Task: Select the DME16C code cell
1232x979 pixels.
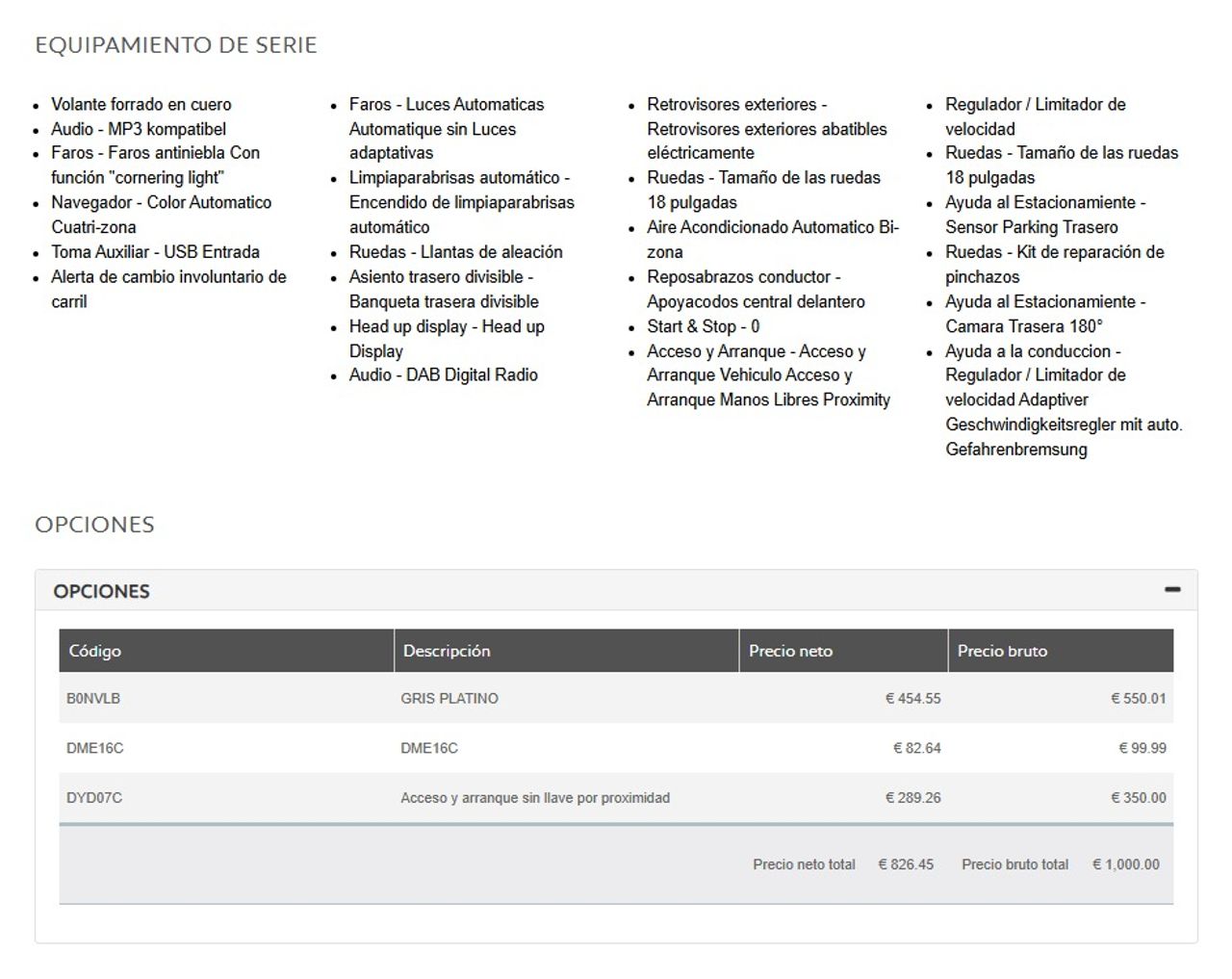Action: [94, 748]
